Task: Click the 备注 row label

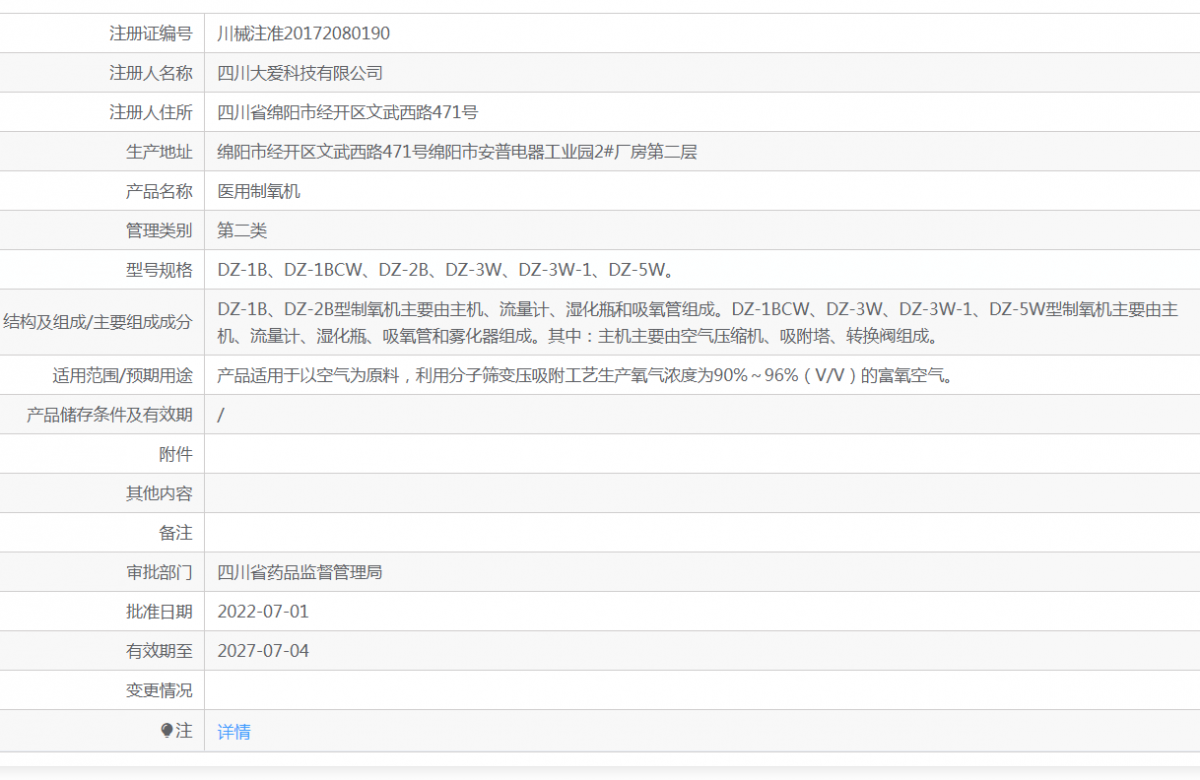Action: pos(175,533)
